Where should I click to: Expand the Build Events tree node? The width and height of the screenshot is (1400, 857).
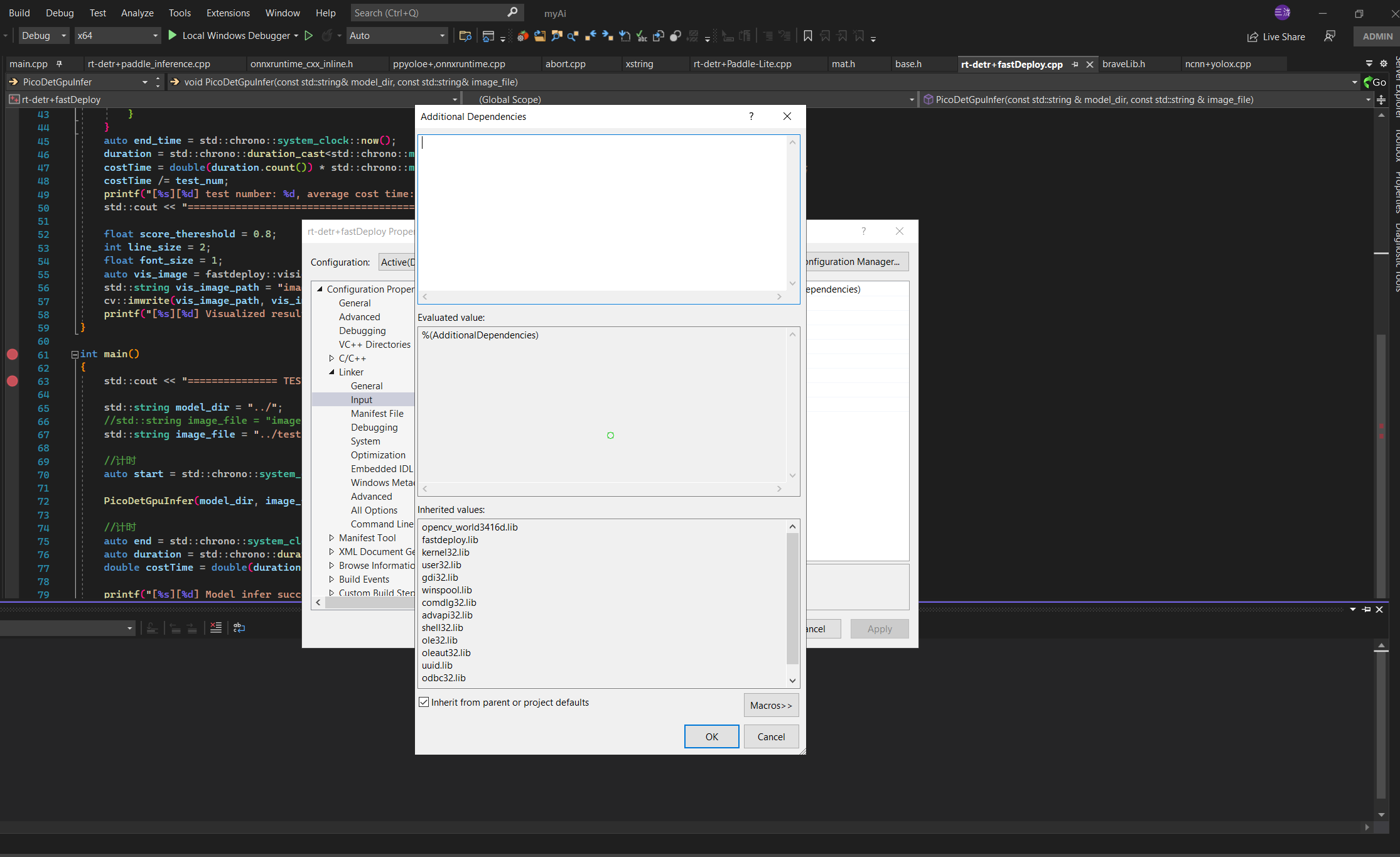(x=331, y=579)
